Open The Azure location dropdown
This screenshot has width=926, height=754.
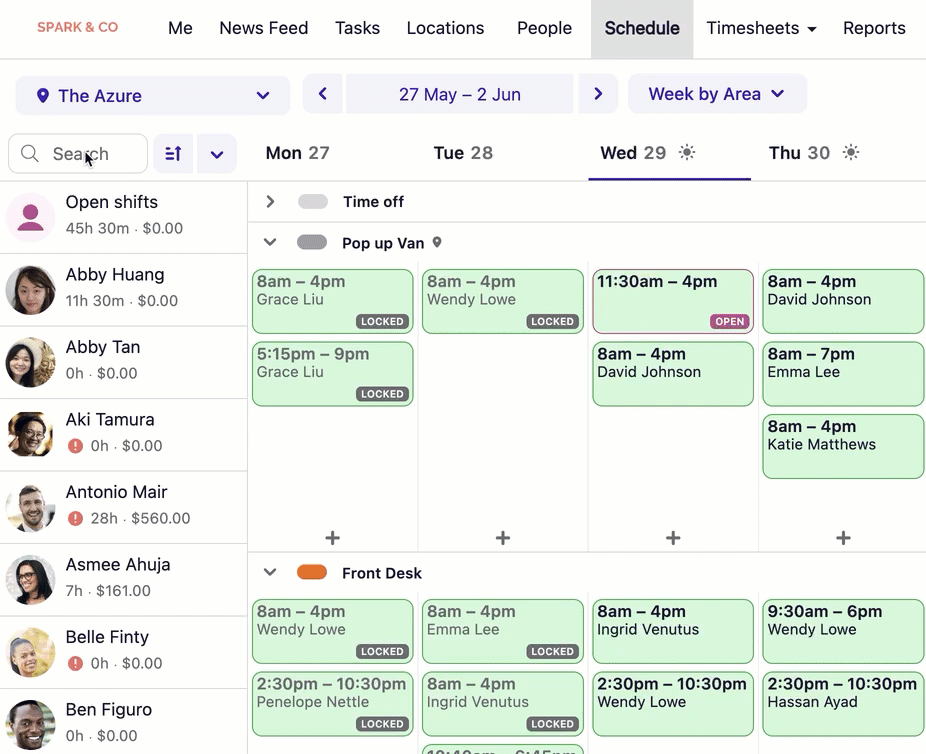click(152, 95)
